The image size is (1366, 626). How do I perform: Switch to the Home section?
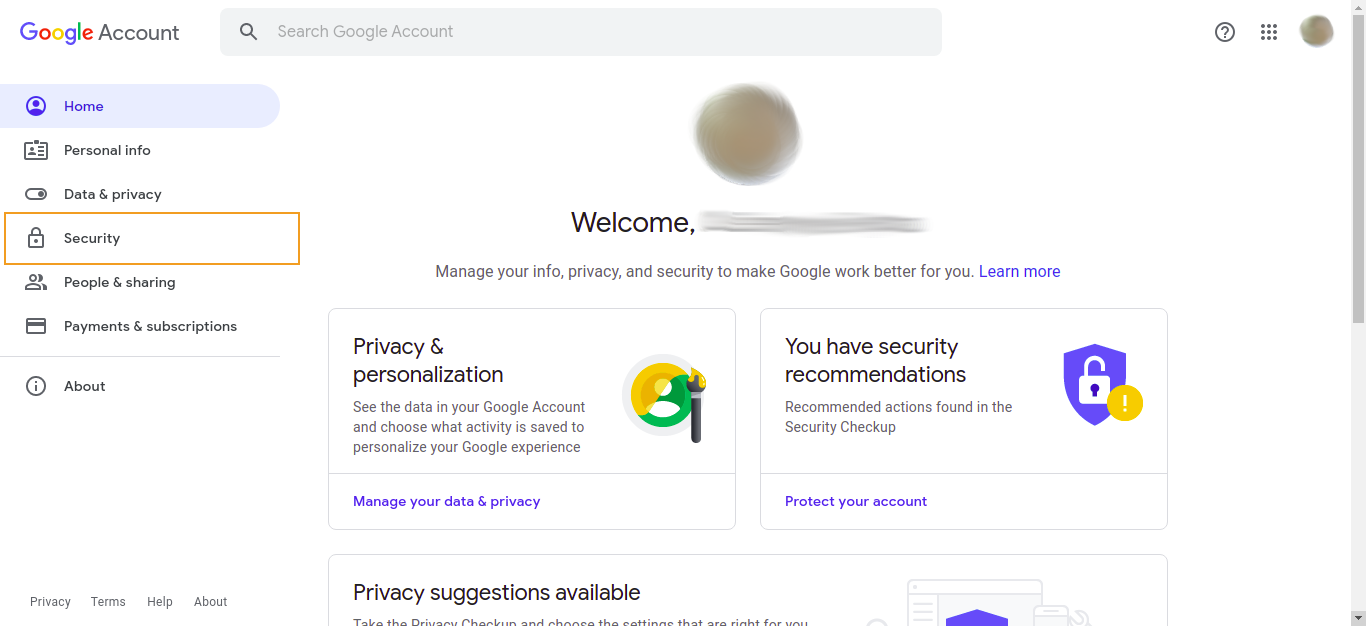[x=84, y=106]
